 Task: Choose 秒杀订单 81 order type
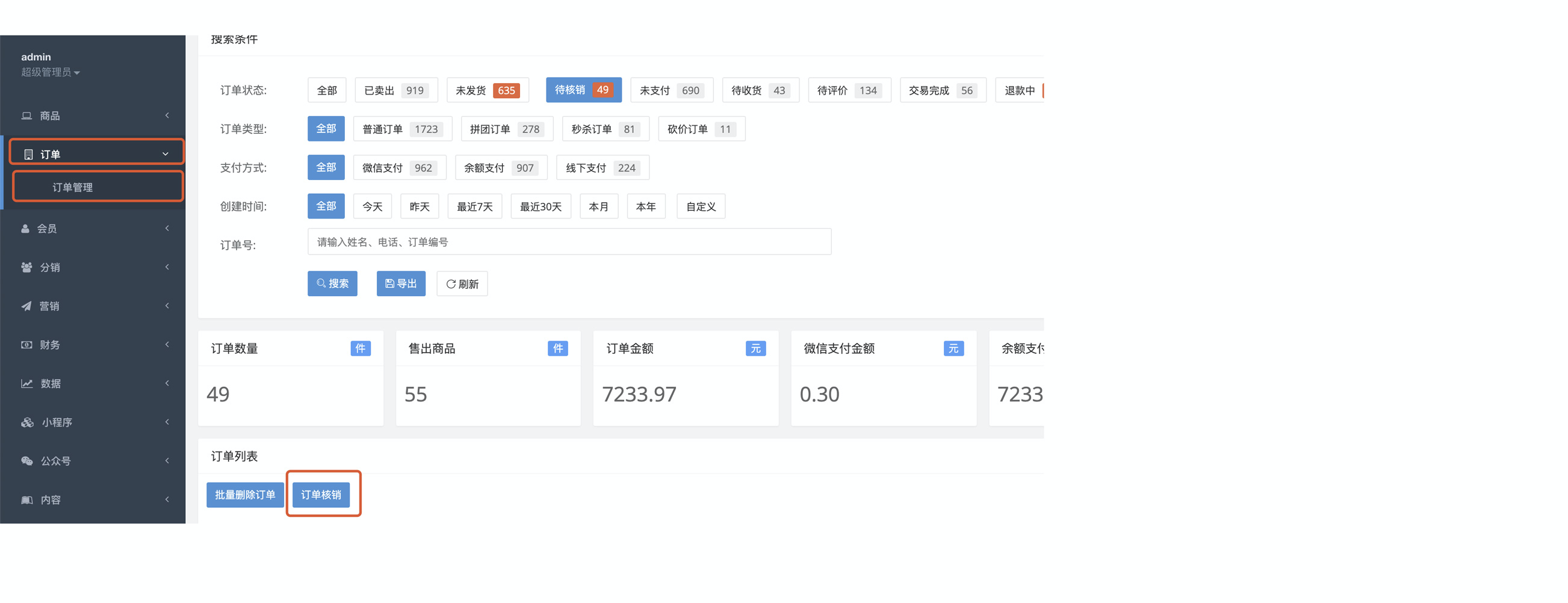click(x=606, y=129)
